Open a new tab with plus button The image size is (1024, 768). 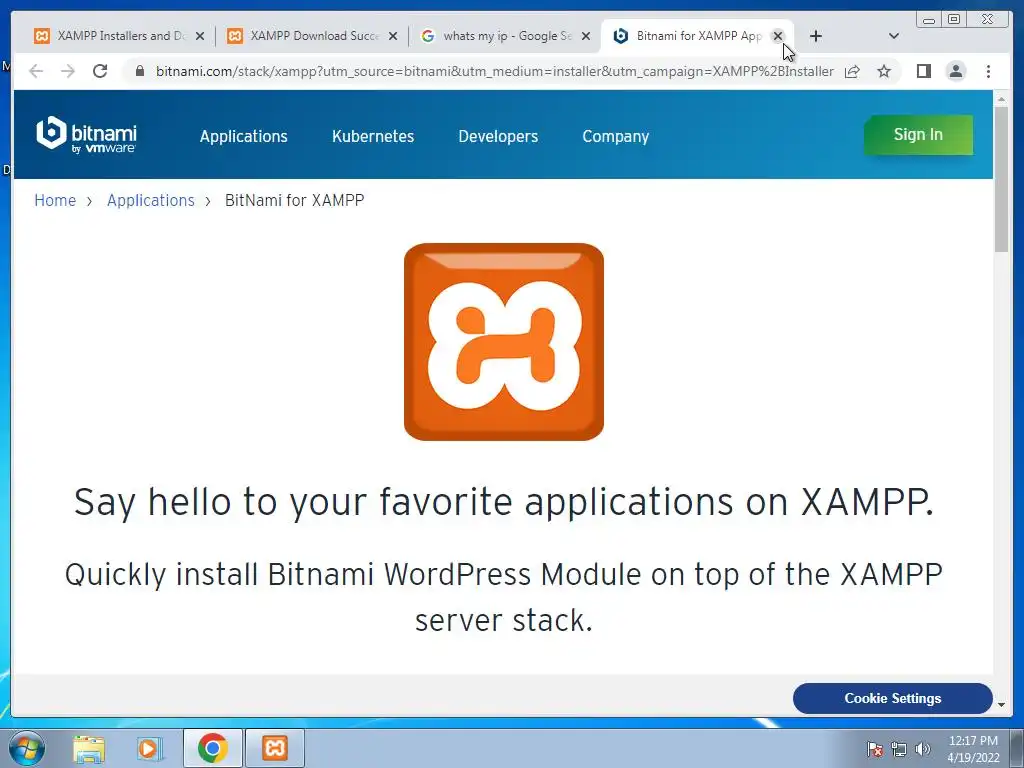pyautogui.click(x=816, y=36)
